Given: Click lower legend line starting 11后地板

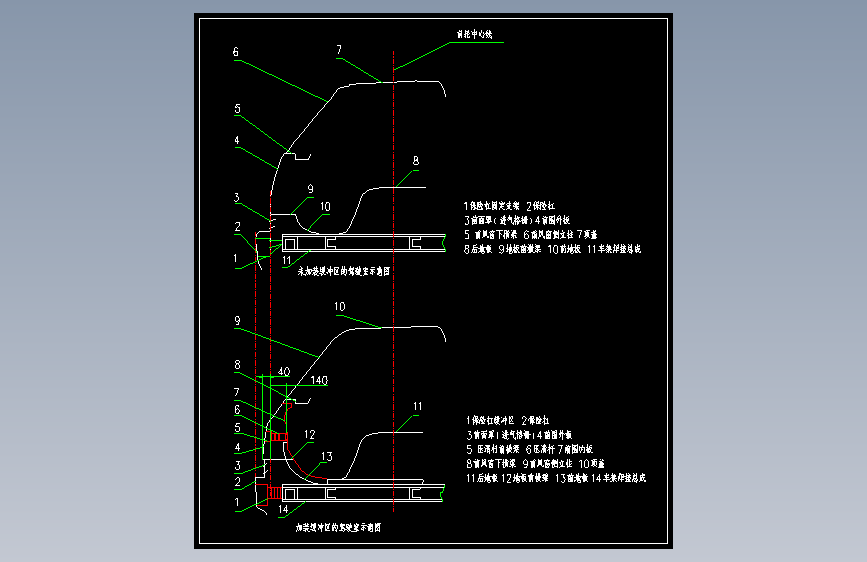Looking at the screenshot, I should 556,478.
